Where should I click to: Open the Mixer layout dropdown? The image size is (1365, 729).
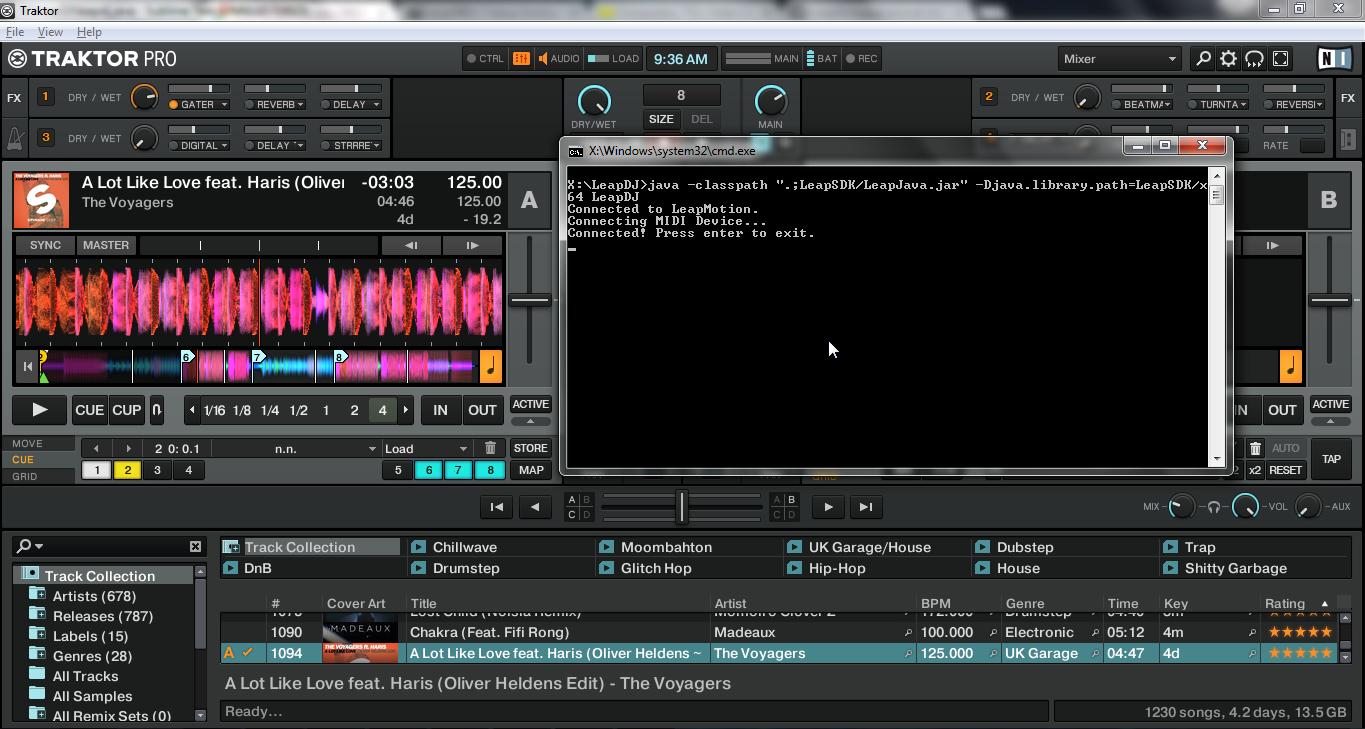(x=1120, y=59)
